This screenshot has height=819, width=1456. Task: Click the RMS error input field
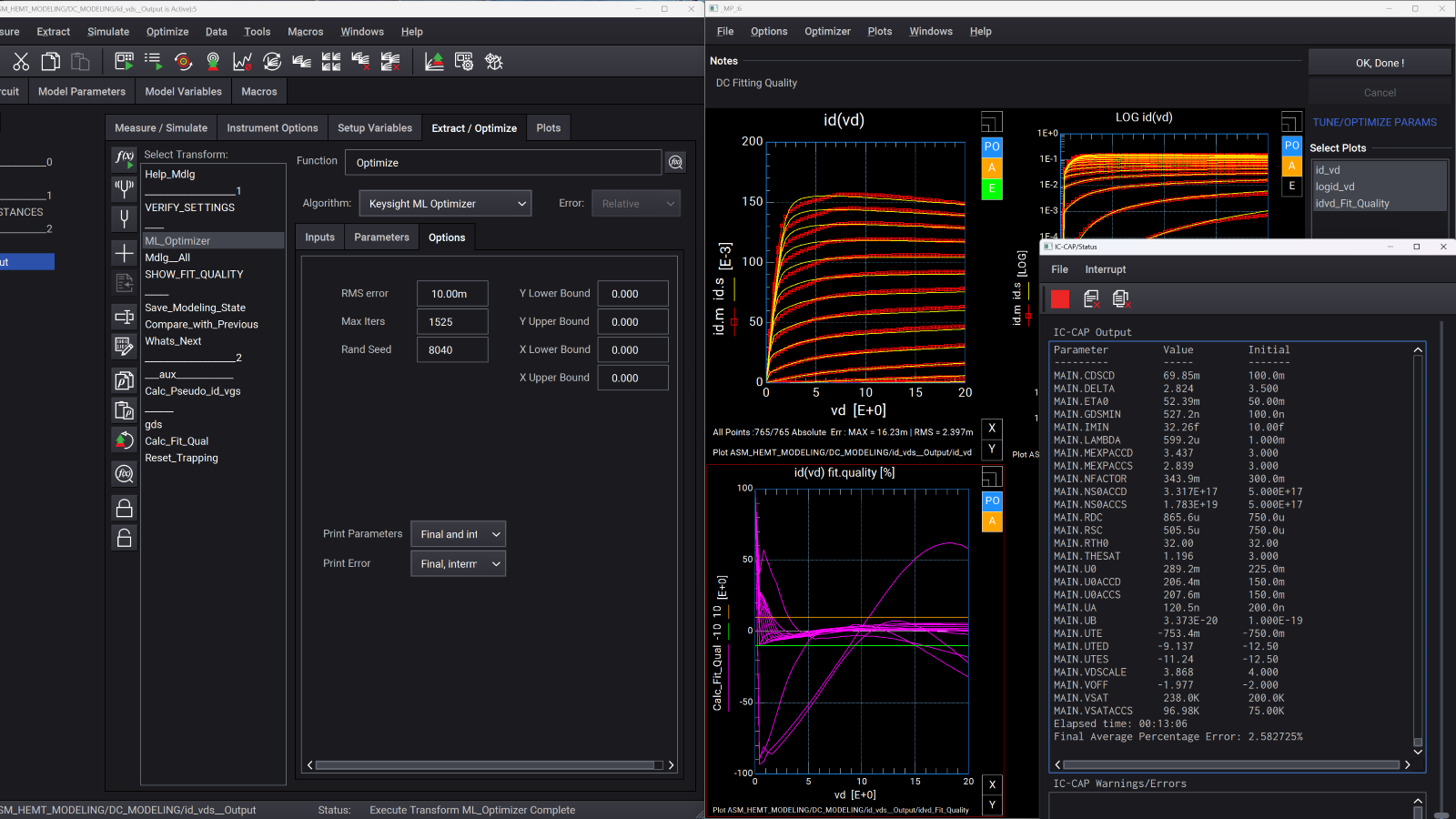point(452,293)
